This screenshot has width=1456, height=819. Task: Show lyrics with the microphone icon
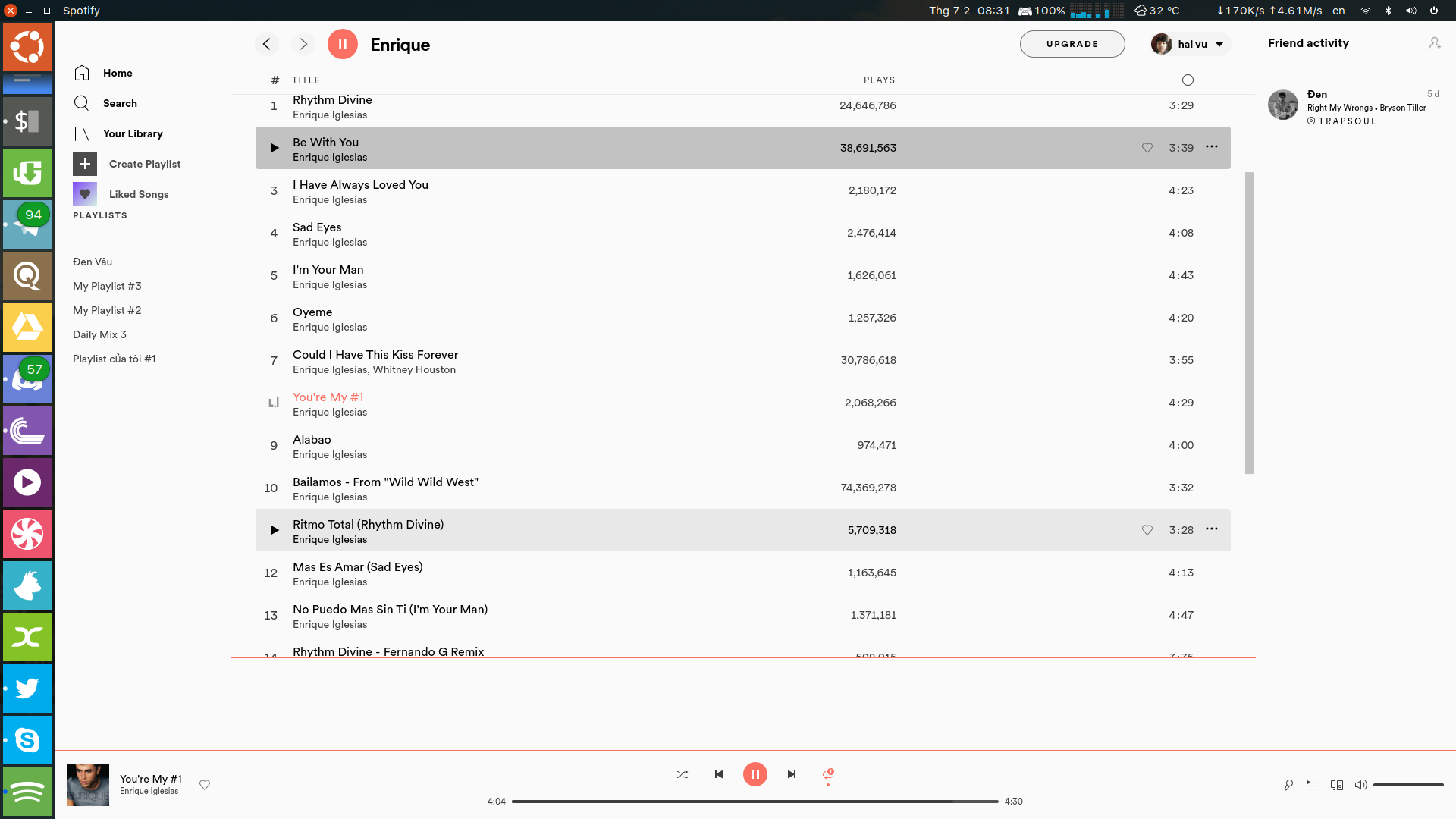pyautogui.click(x=1288, y=785)
